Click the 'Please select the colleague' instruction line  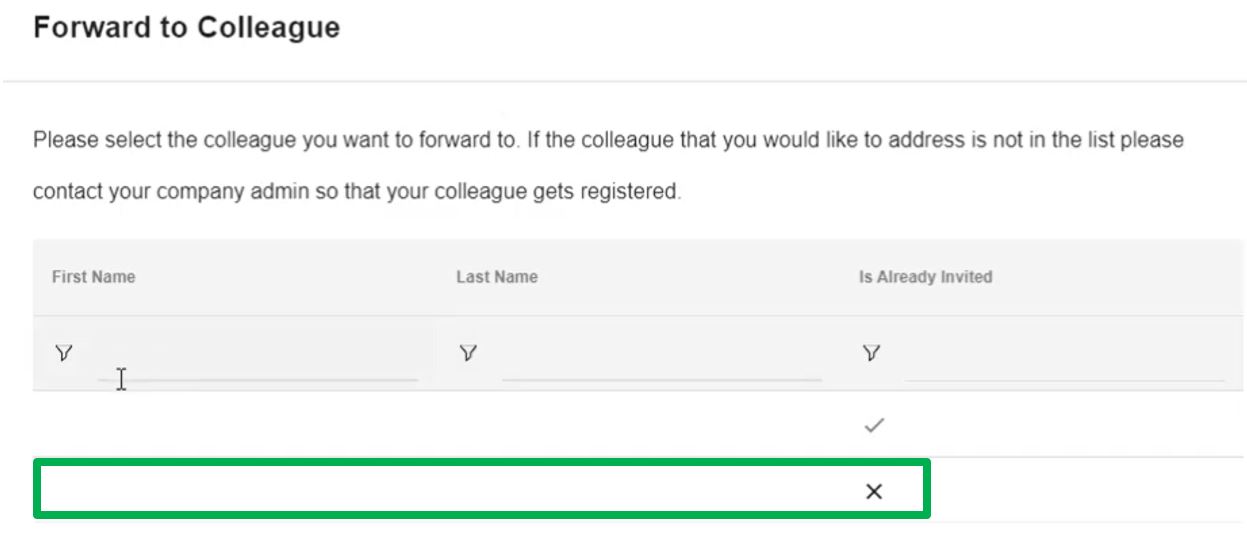point(608,140)
